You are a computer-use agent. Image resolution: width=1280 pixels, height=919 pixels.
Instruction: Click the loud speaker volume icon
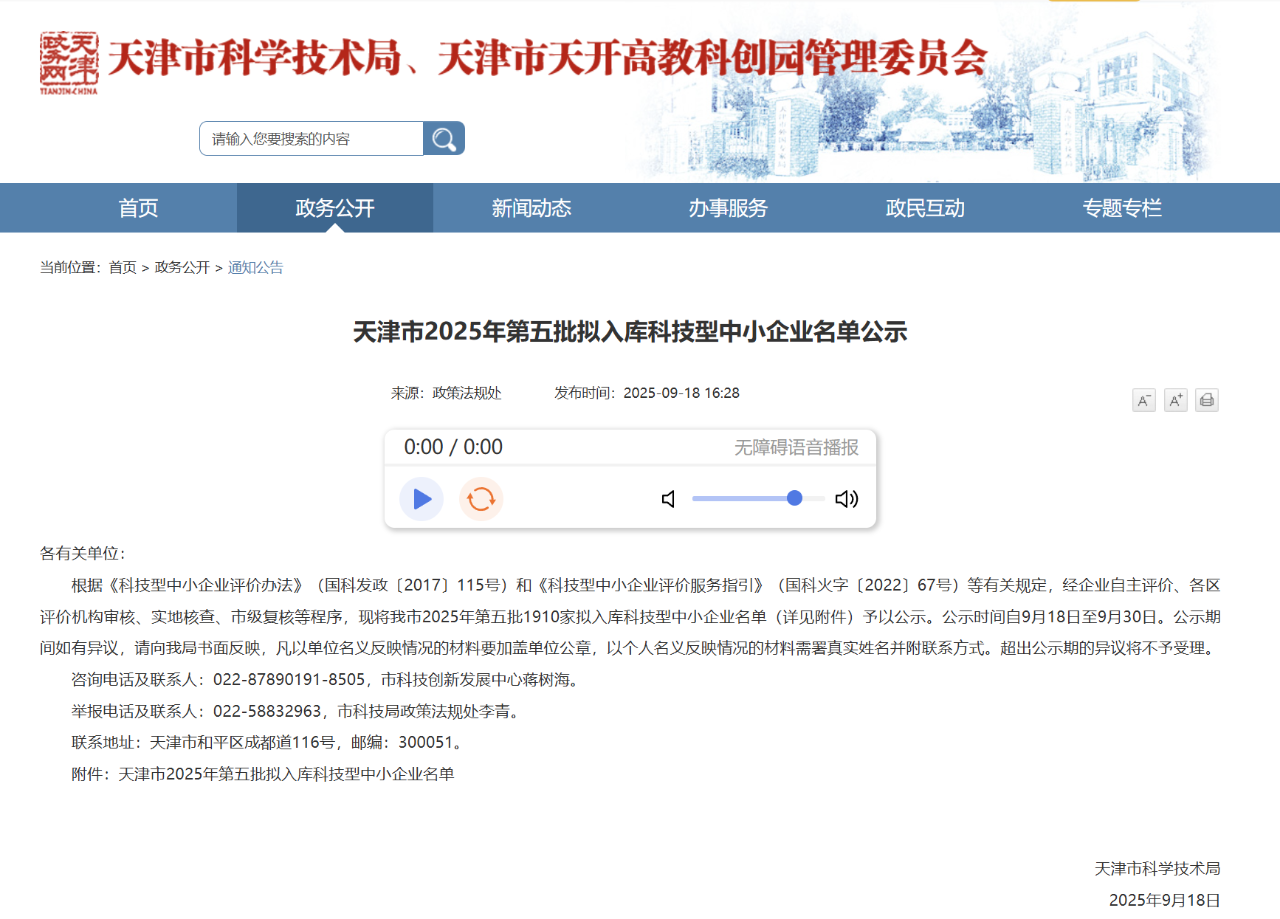[846, 499]
